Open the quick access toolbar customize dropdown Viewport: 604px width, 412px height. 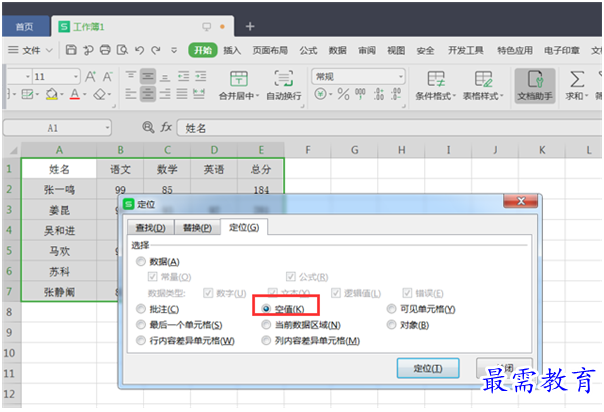click(x=174, y=50)
